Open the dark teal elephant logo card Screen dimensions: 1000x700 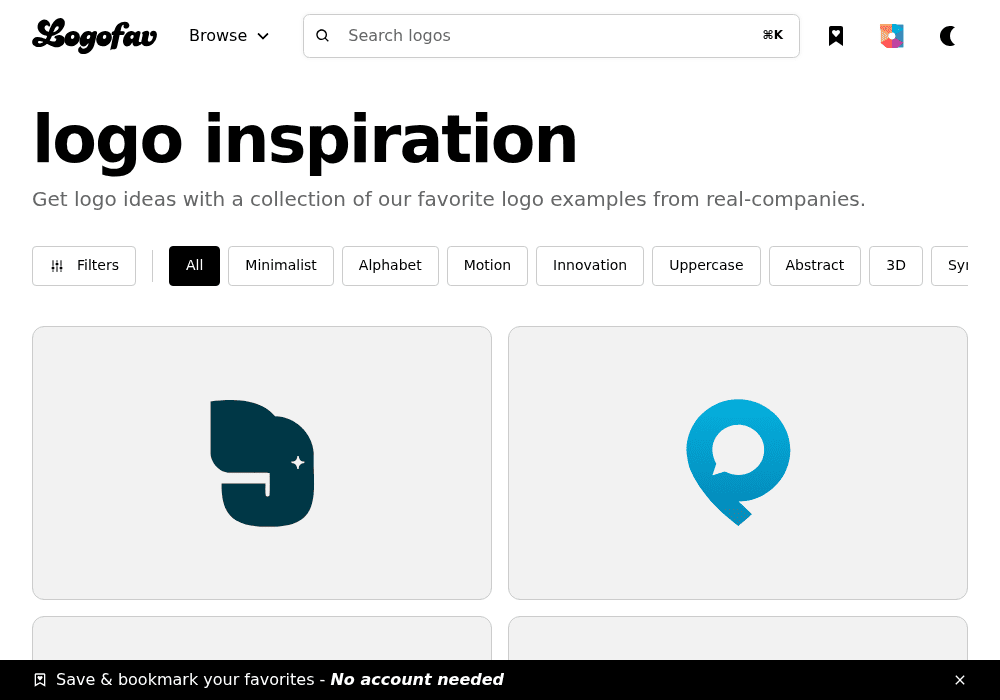pos(262,463)
